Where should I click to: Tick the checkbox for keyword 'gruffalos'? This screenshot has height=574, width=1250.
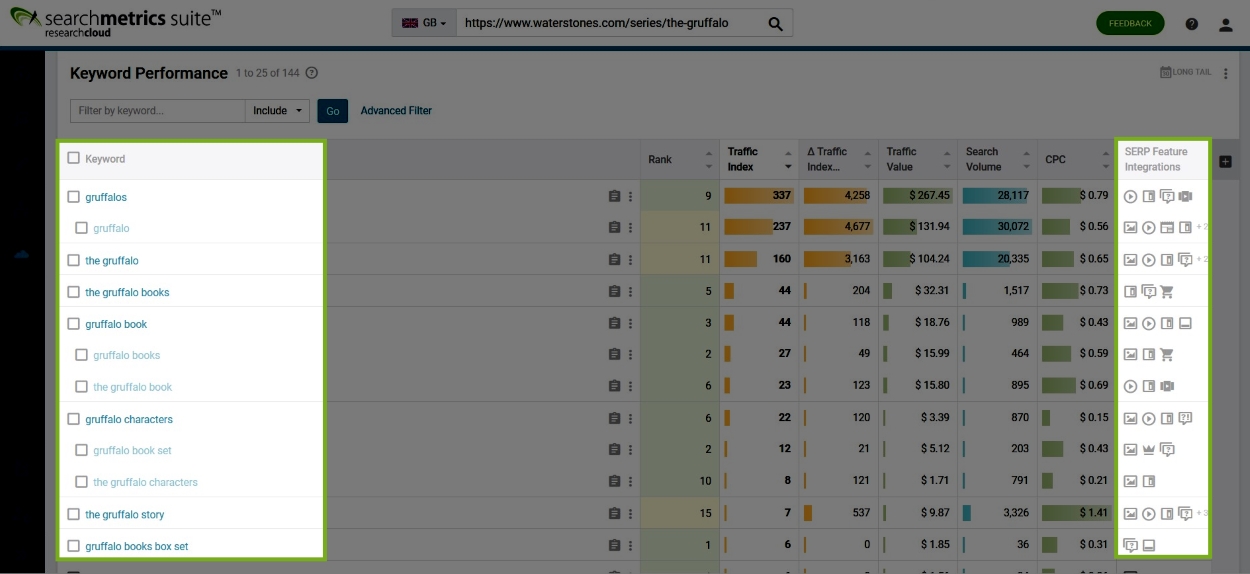click(x=73, y=197)
